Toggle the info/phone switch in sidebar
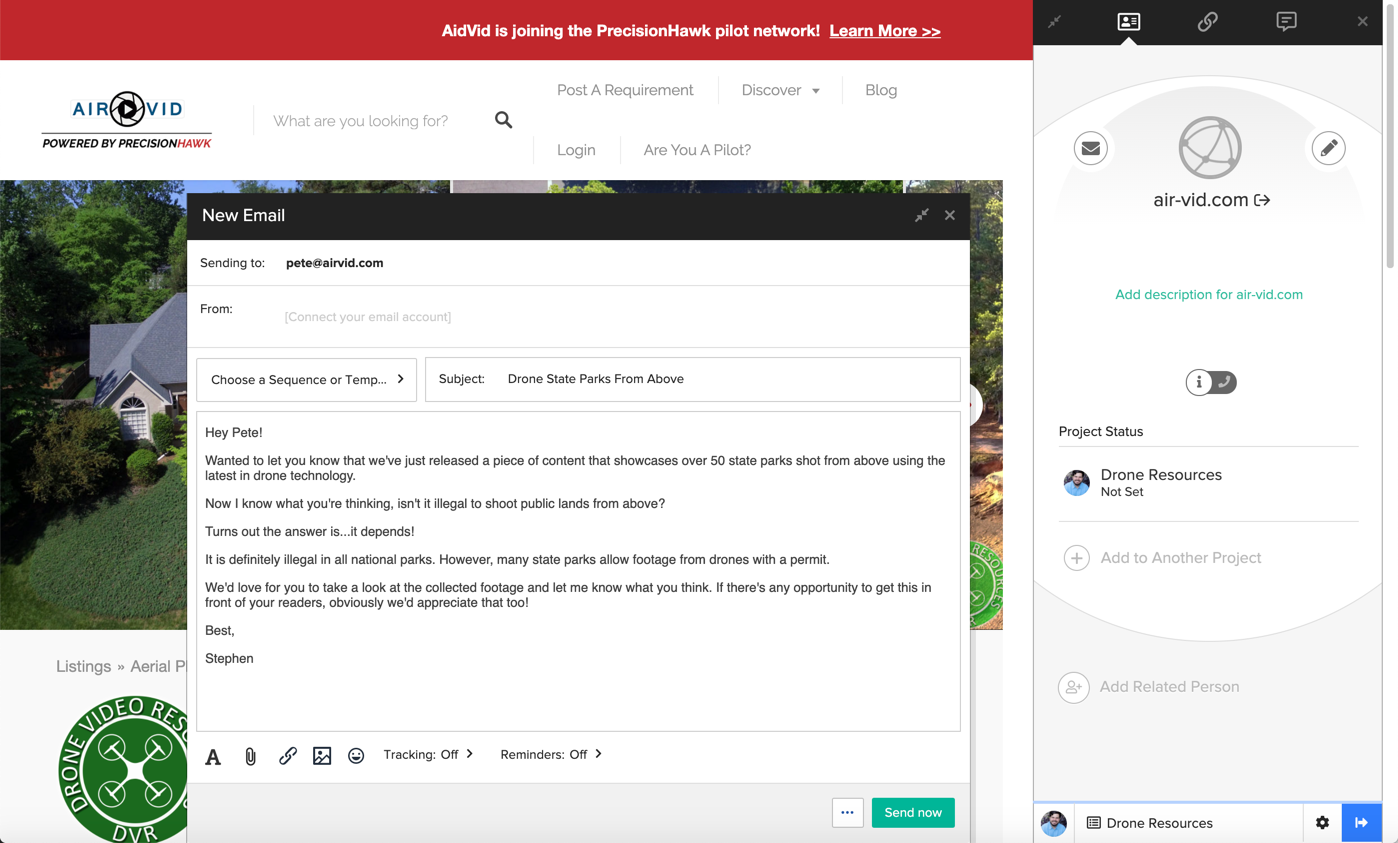 click(x=1211, y=382)
